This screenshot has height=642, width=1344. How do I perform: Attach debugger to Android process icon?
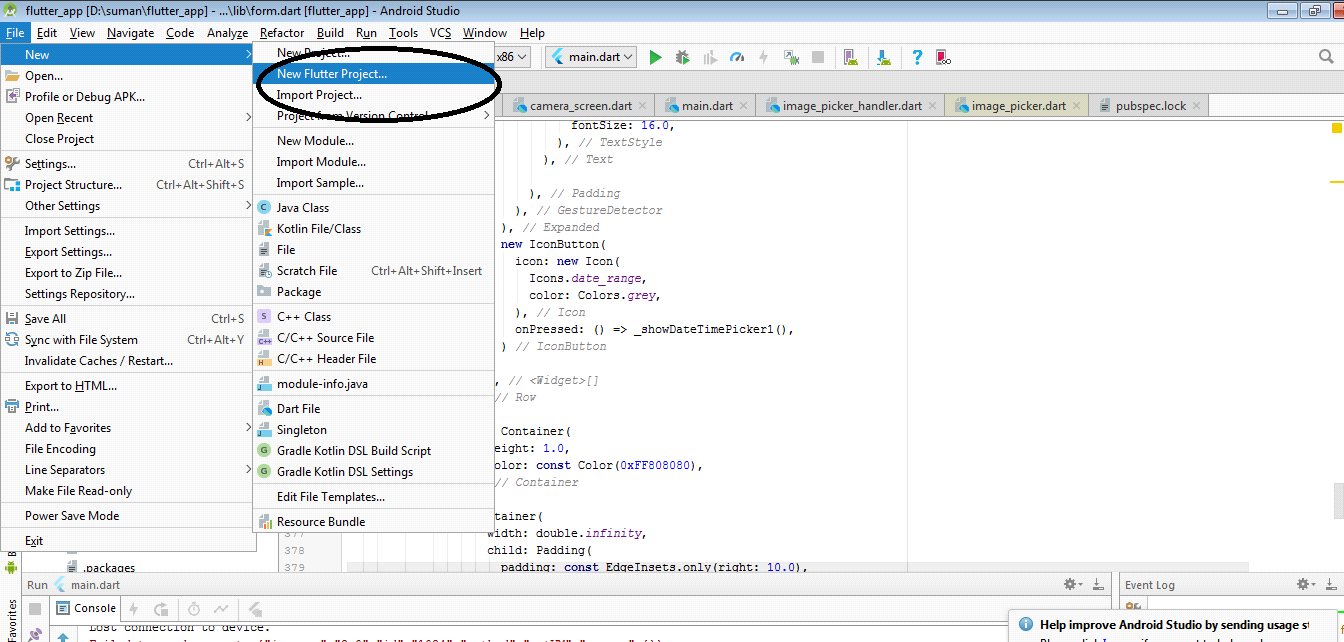pos(791,57)
